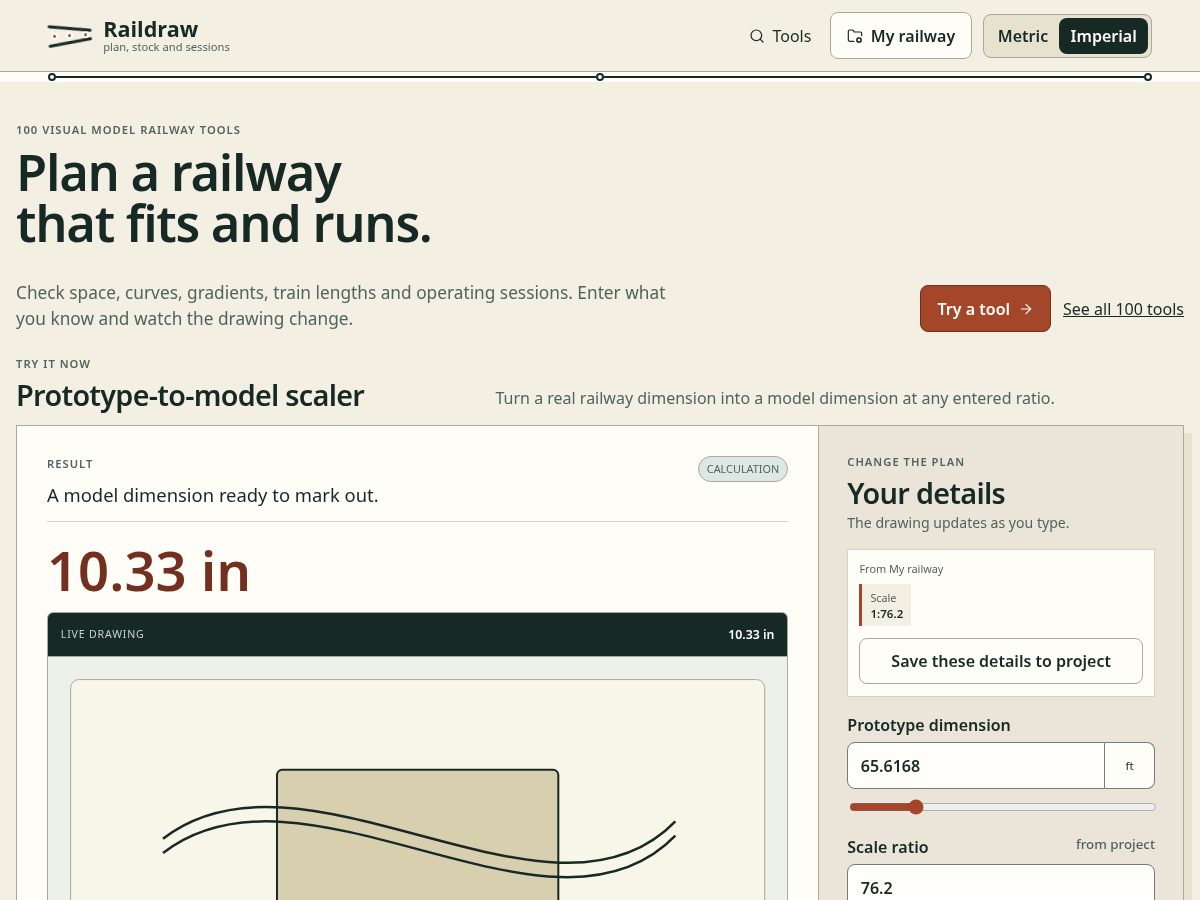This screenshot has width=1200, height=900.
Task: Click the Scale ratio input field
Action: (x=1001, y=882)
